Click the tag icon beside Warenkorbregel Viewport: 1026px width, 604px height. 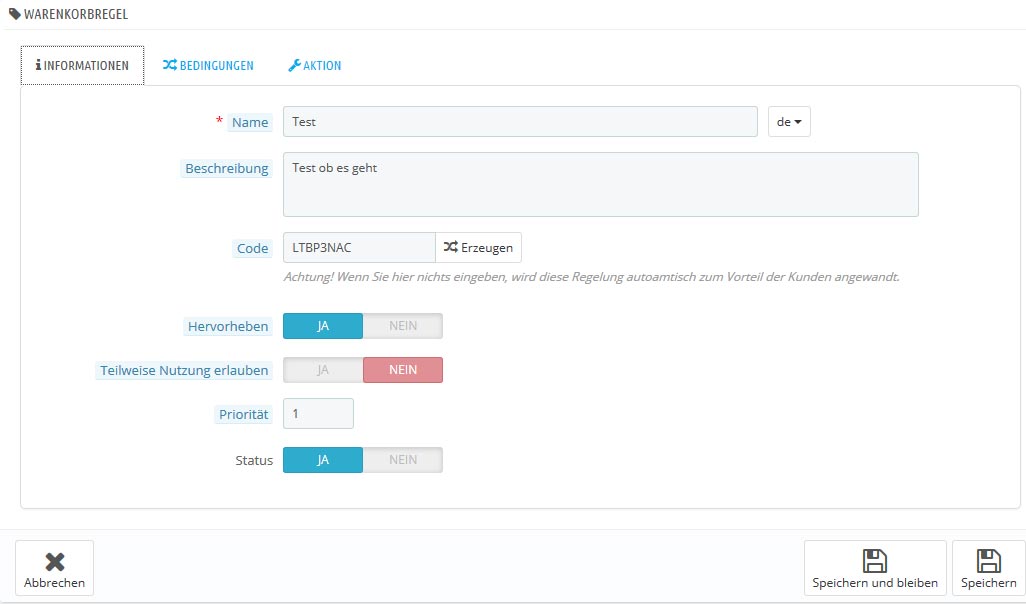click(x=14, y=14)
